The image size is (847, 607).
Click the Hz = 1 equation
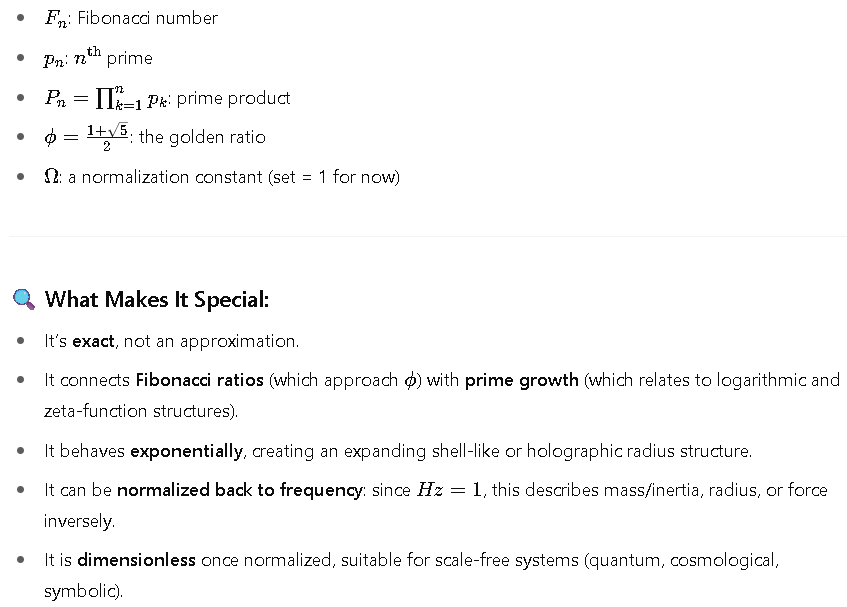click(449, 490)
